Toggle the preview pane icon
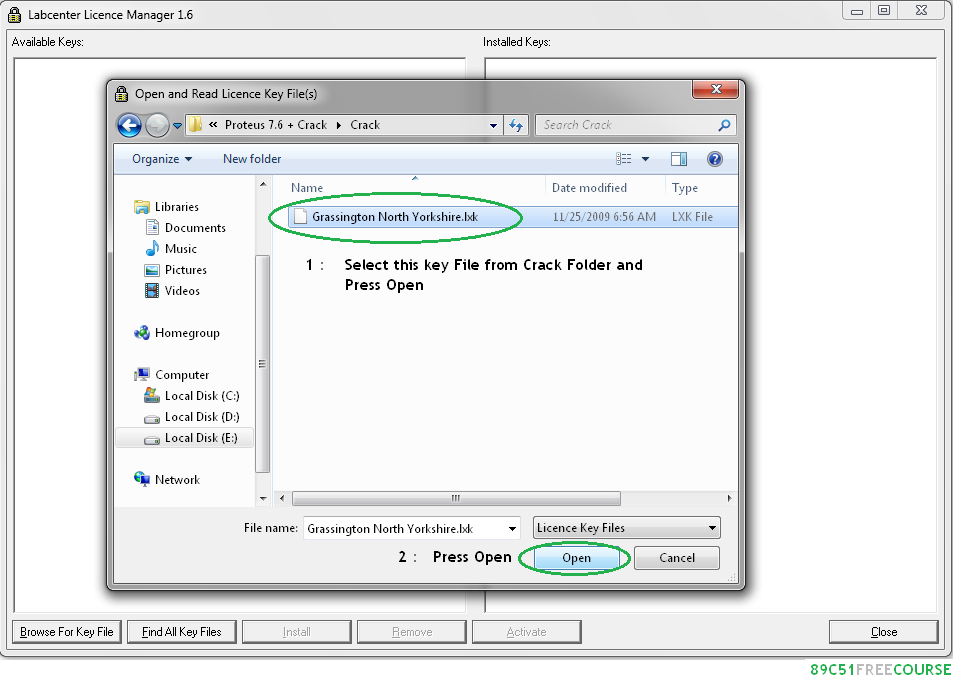This screenshot has height=680, width=954. pos(678,159)
